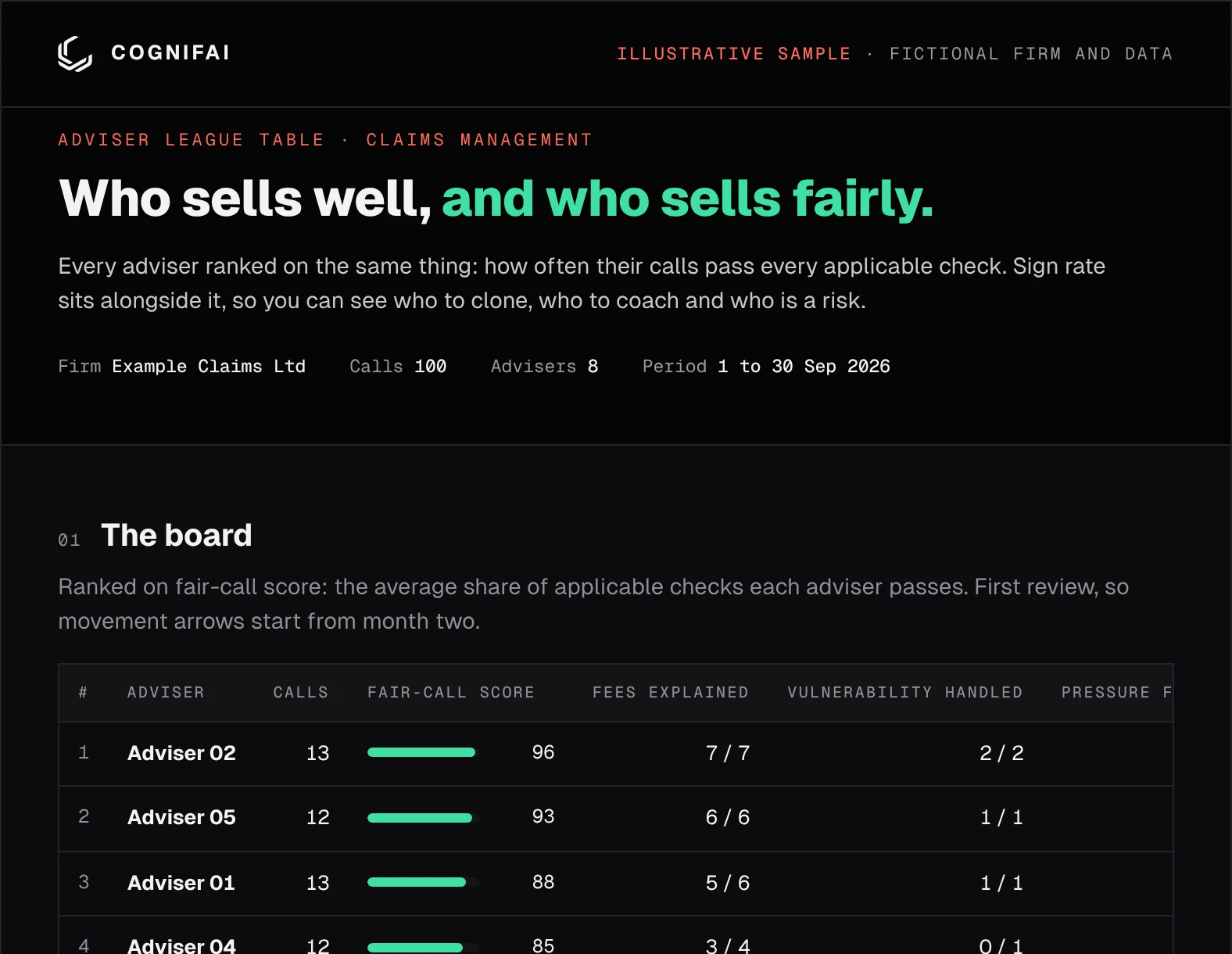Click the COGNIFAI wordmark

coord(170,52)
